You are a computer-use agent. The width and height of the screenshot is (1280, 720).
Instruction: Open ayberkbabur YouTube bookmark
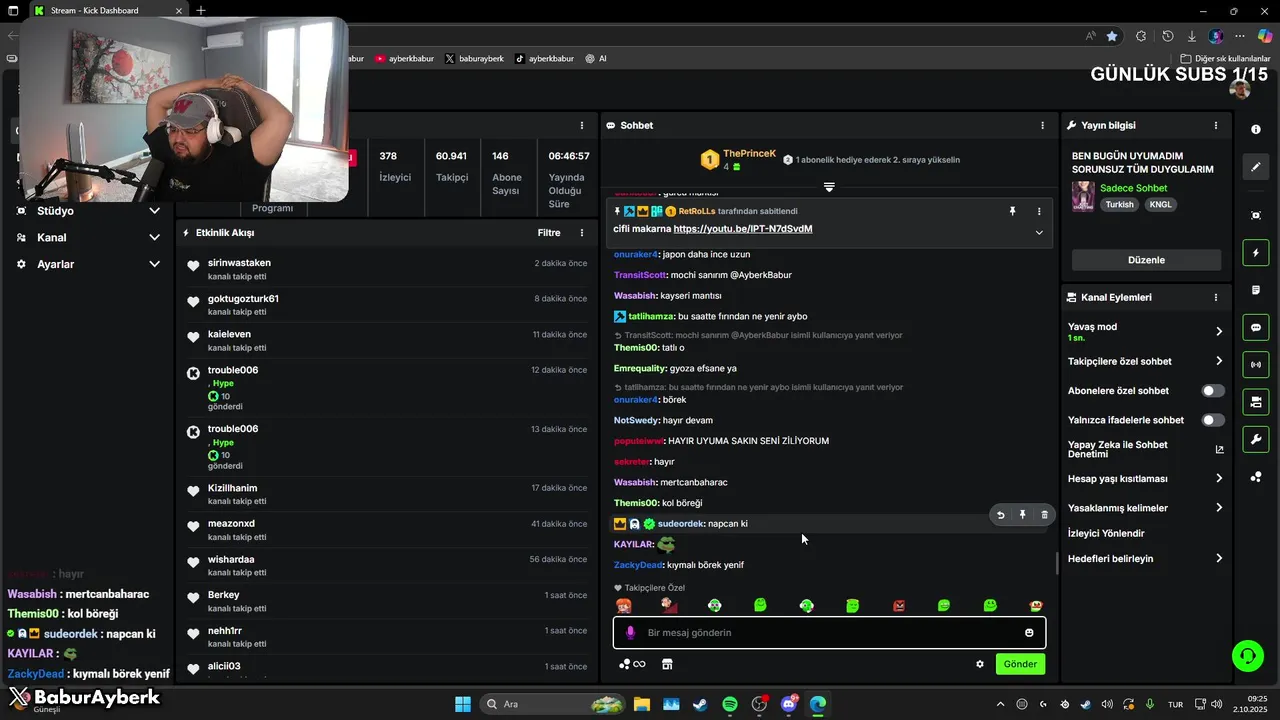coord(404,59)
